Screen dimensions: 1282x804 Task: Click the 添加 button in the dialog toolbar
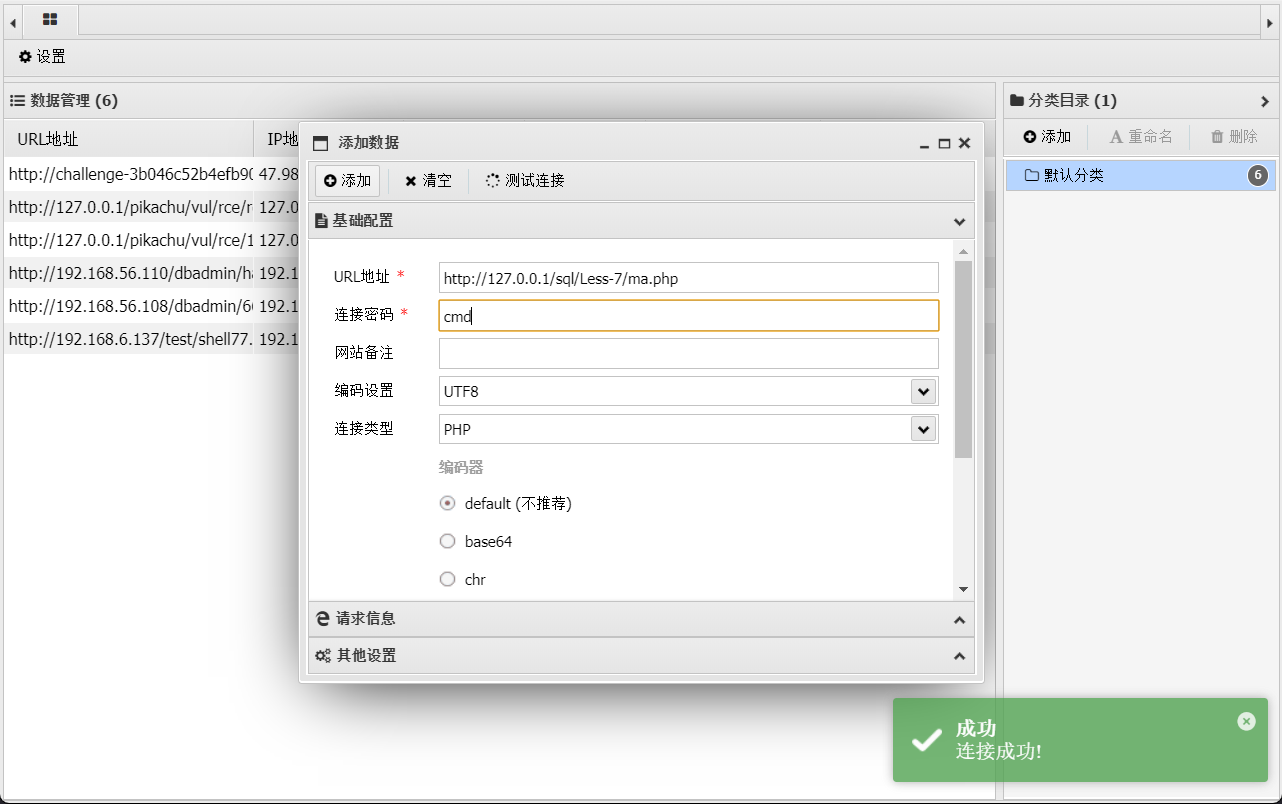tap(347, 181)
